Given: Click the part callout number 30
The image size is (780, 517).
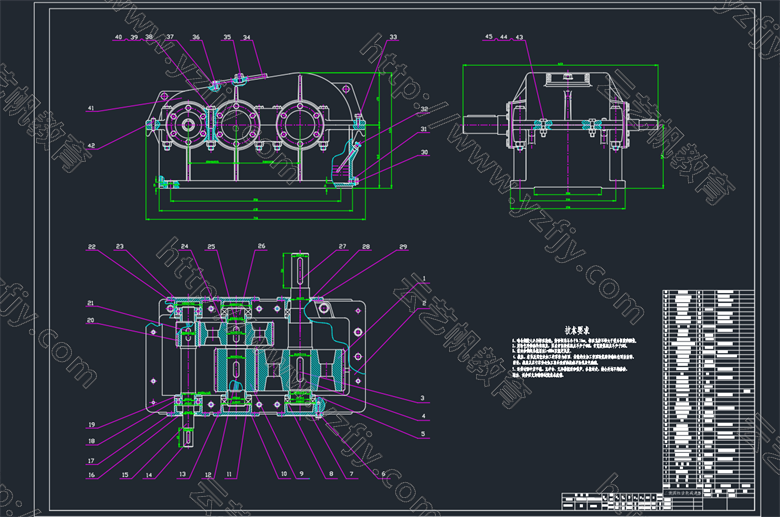Looking at the screenshot, I should (x=424, y=152).
